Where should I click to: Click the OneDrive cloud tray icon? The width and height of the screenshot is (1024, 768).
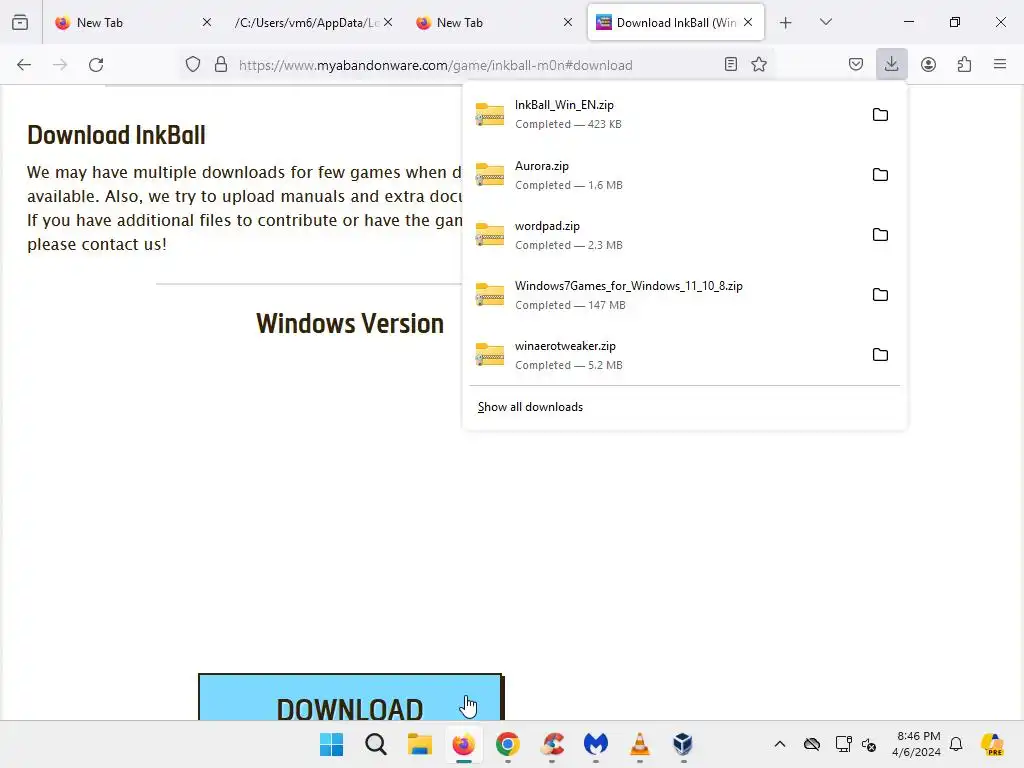point(812,744)
